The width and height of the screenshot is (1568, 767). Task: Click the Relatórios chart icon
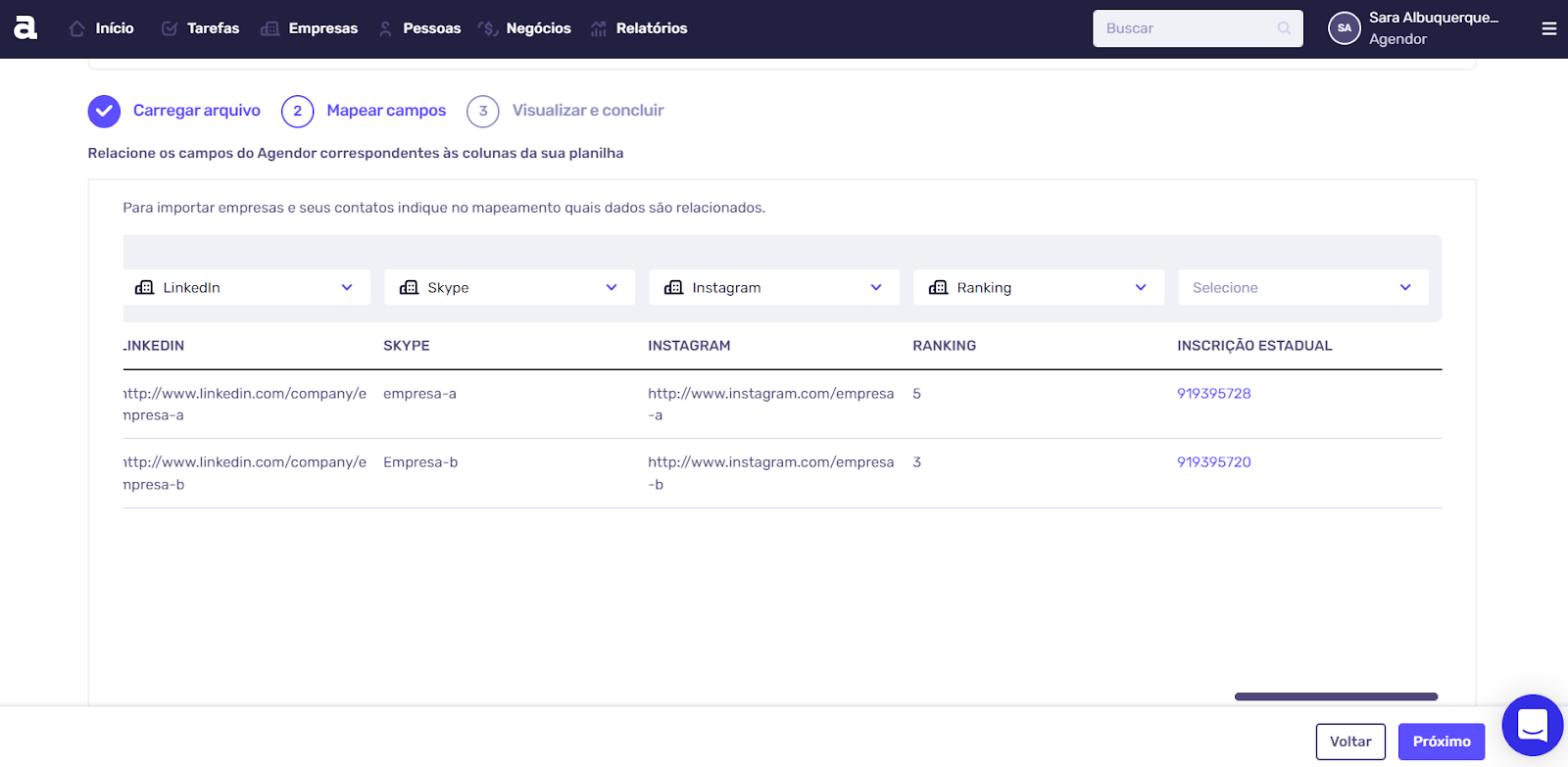tap(599, 28)
